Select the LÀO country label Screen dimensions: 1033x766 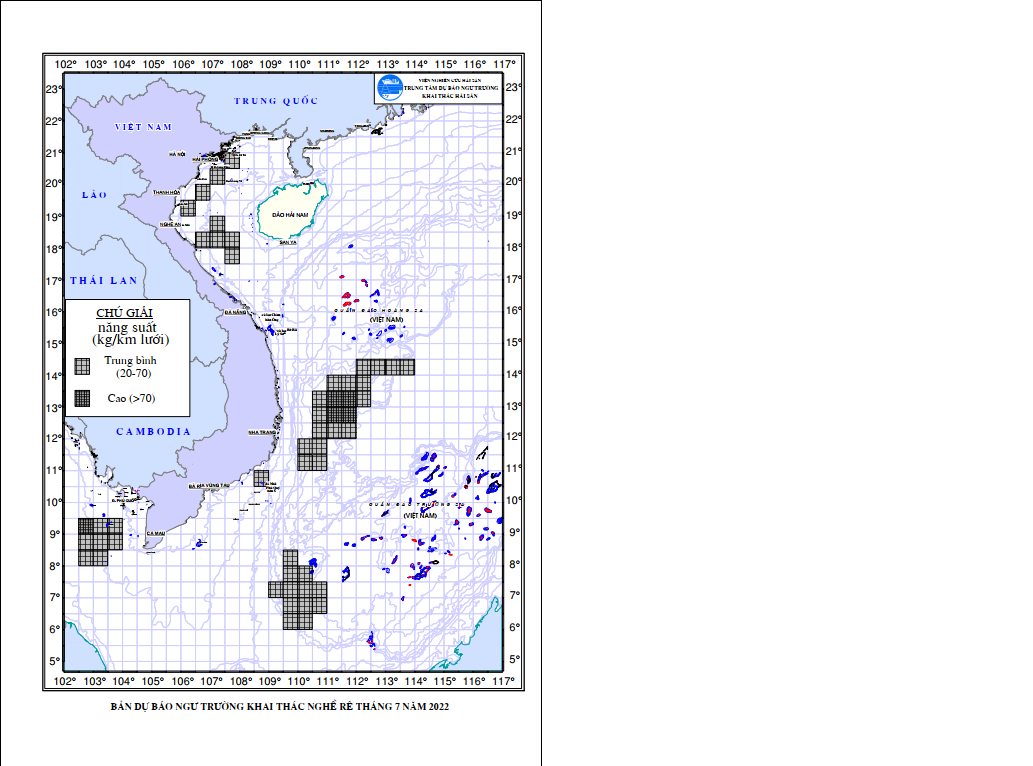[94, 195]
